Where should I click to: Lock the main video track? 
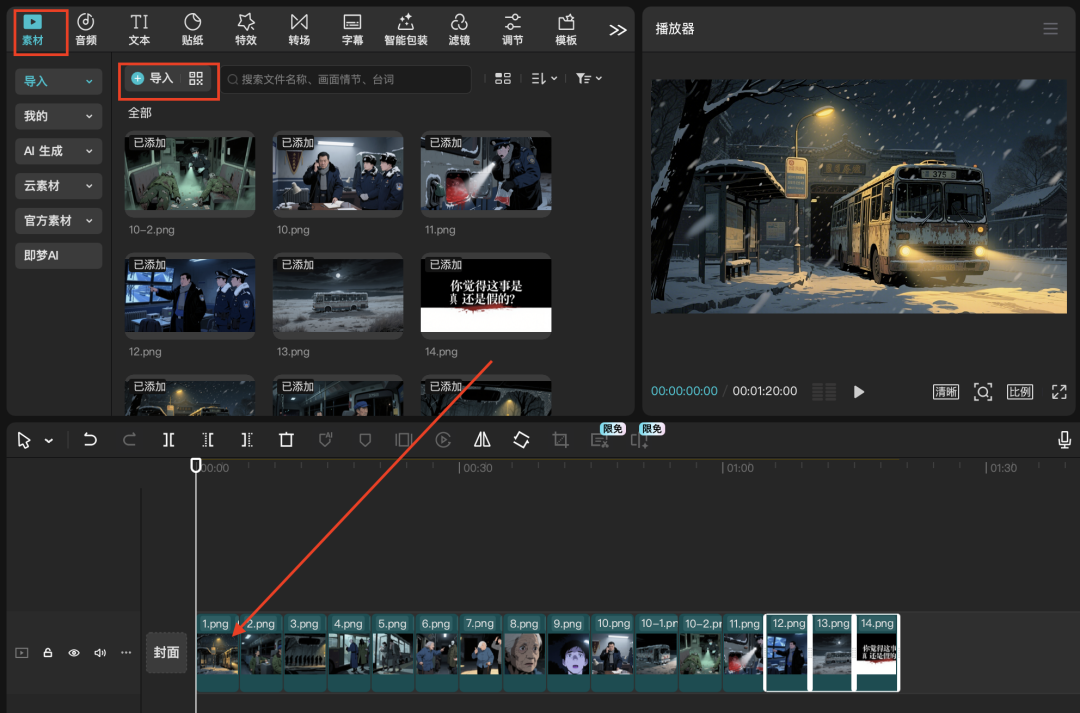pos(47,653)
